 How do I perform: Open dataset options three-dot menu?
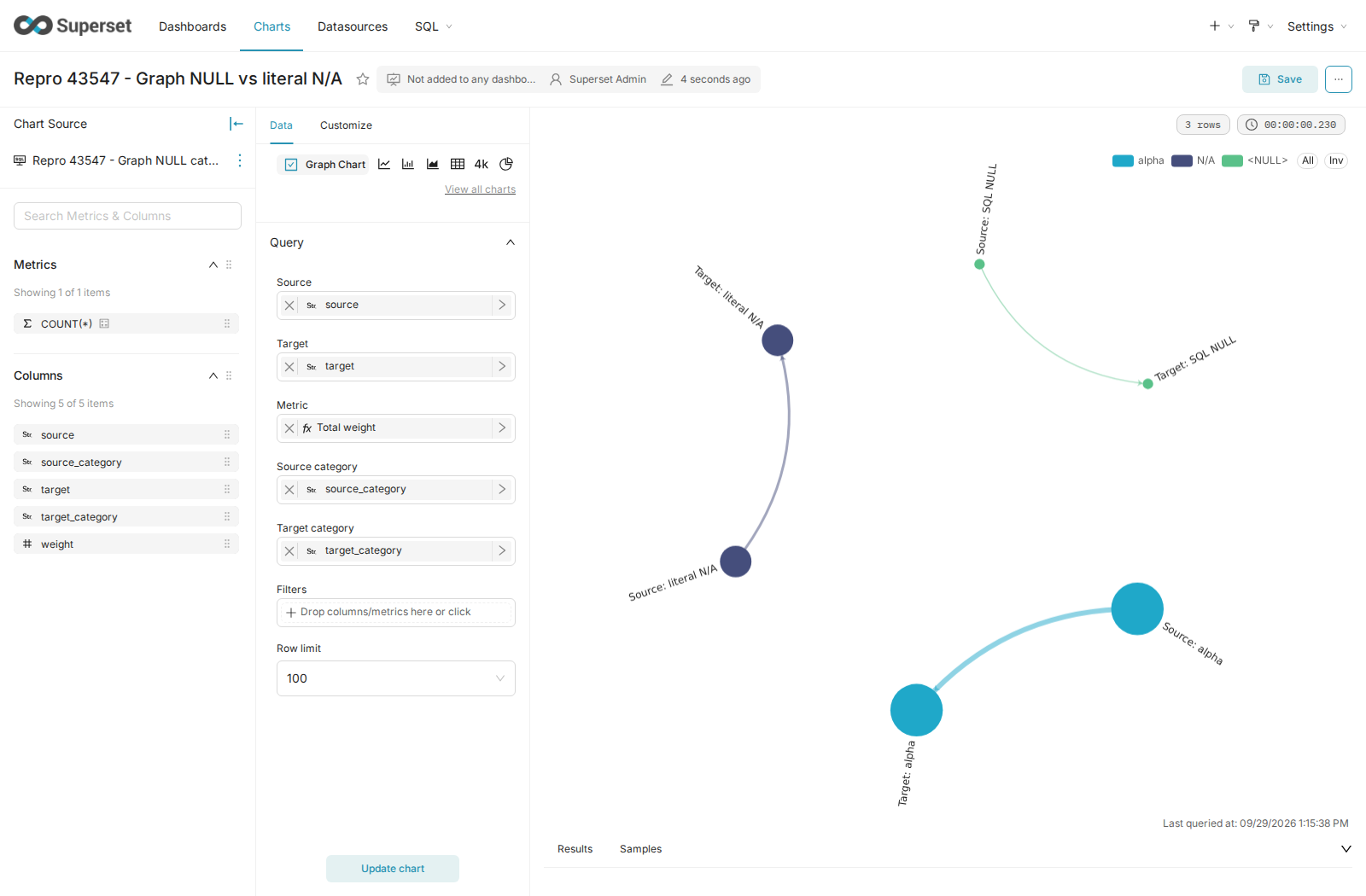point(240,160)
